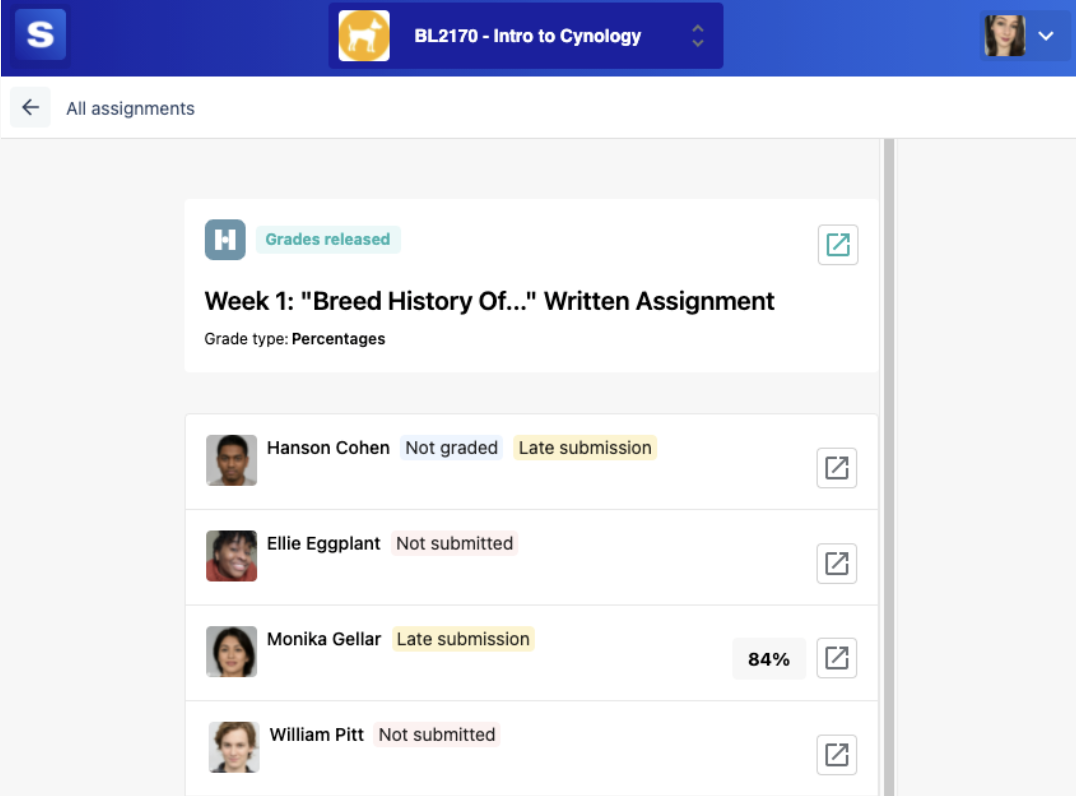
Task: Click Hanson Cohen's avatar
Action: [232, 460]
